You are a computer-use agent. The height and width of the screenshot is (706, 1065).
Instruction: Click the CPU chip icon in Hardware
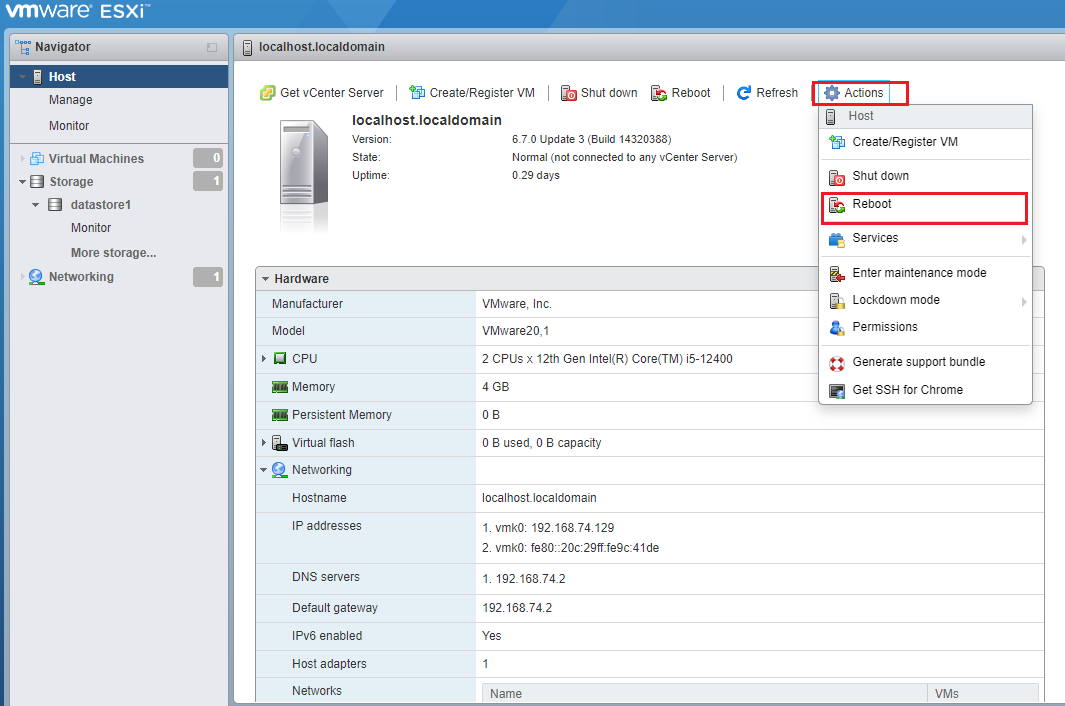tap(280, 358)
